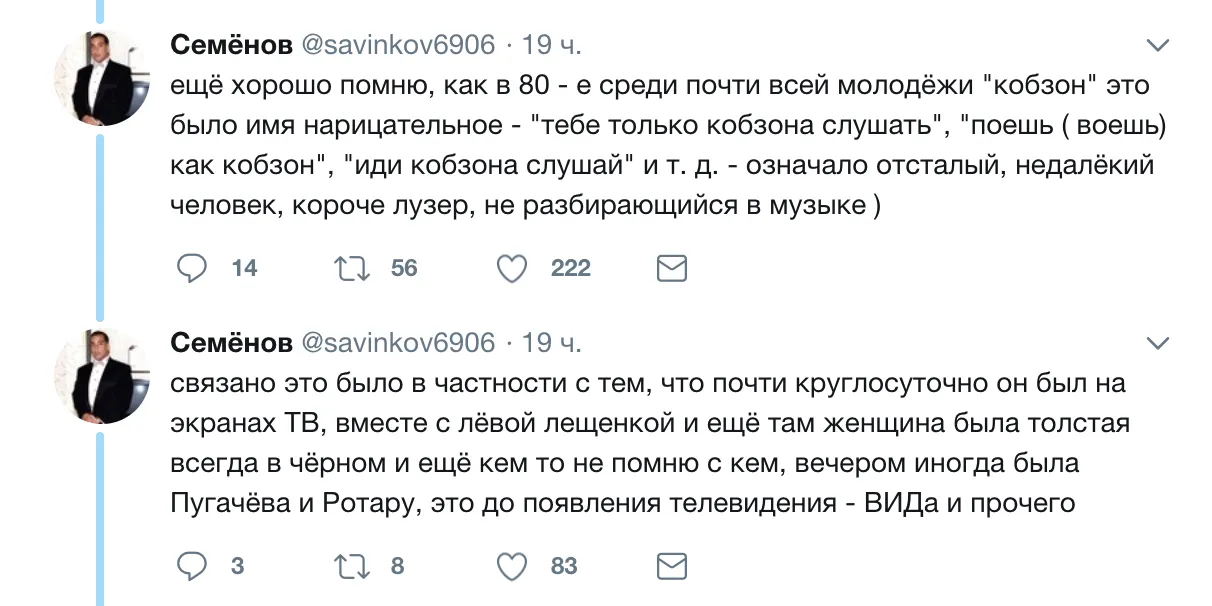Open the second tweet's more-options chevron
Viewport: 1212px width, 606px height.
tap(1156, 343)
